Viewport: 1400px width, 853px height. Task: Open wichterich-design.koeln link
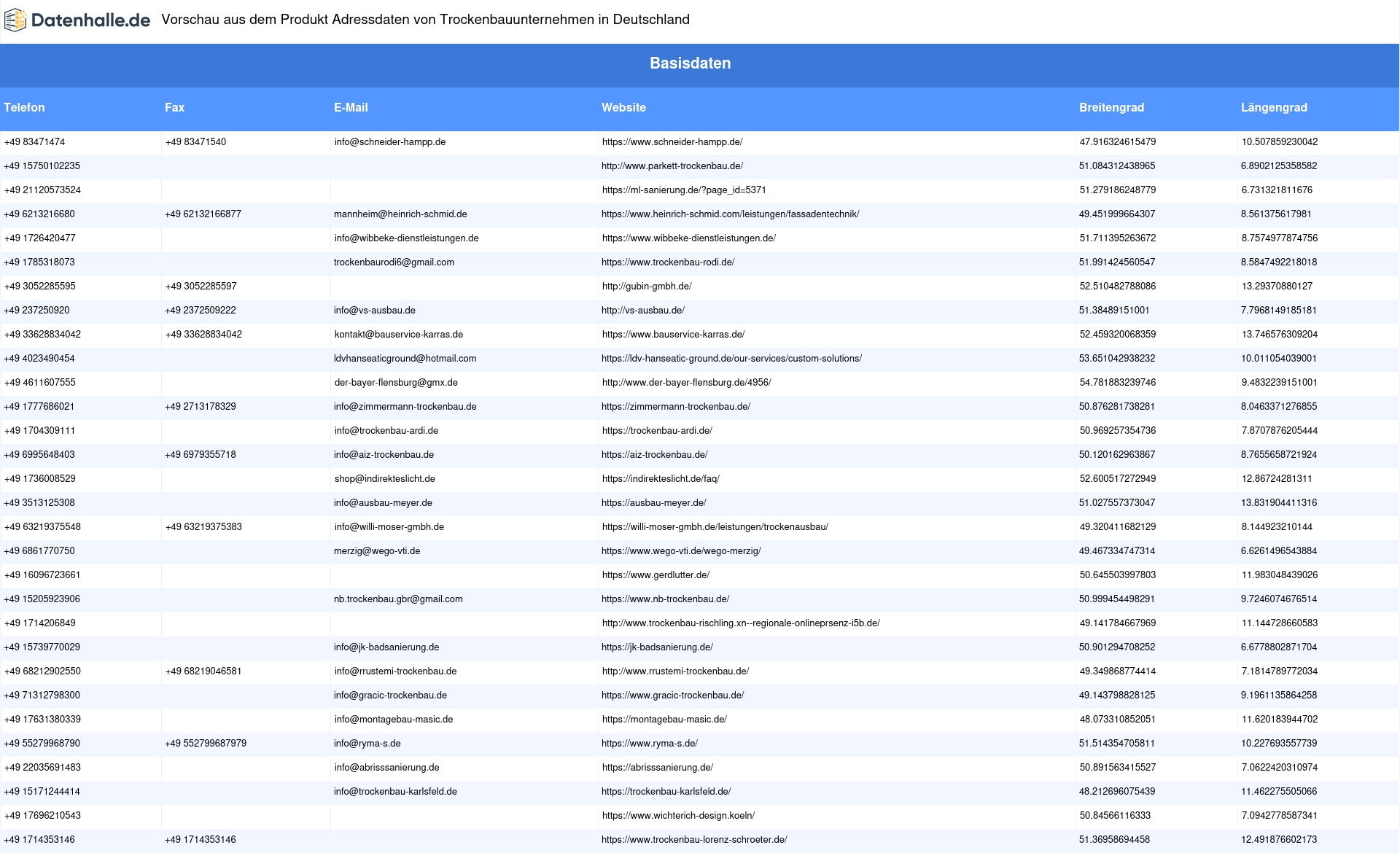click(678, 816)
